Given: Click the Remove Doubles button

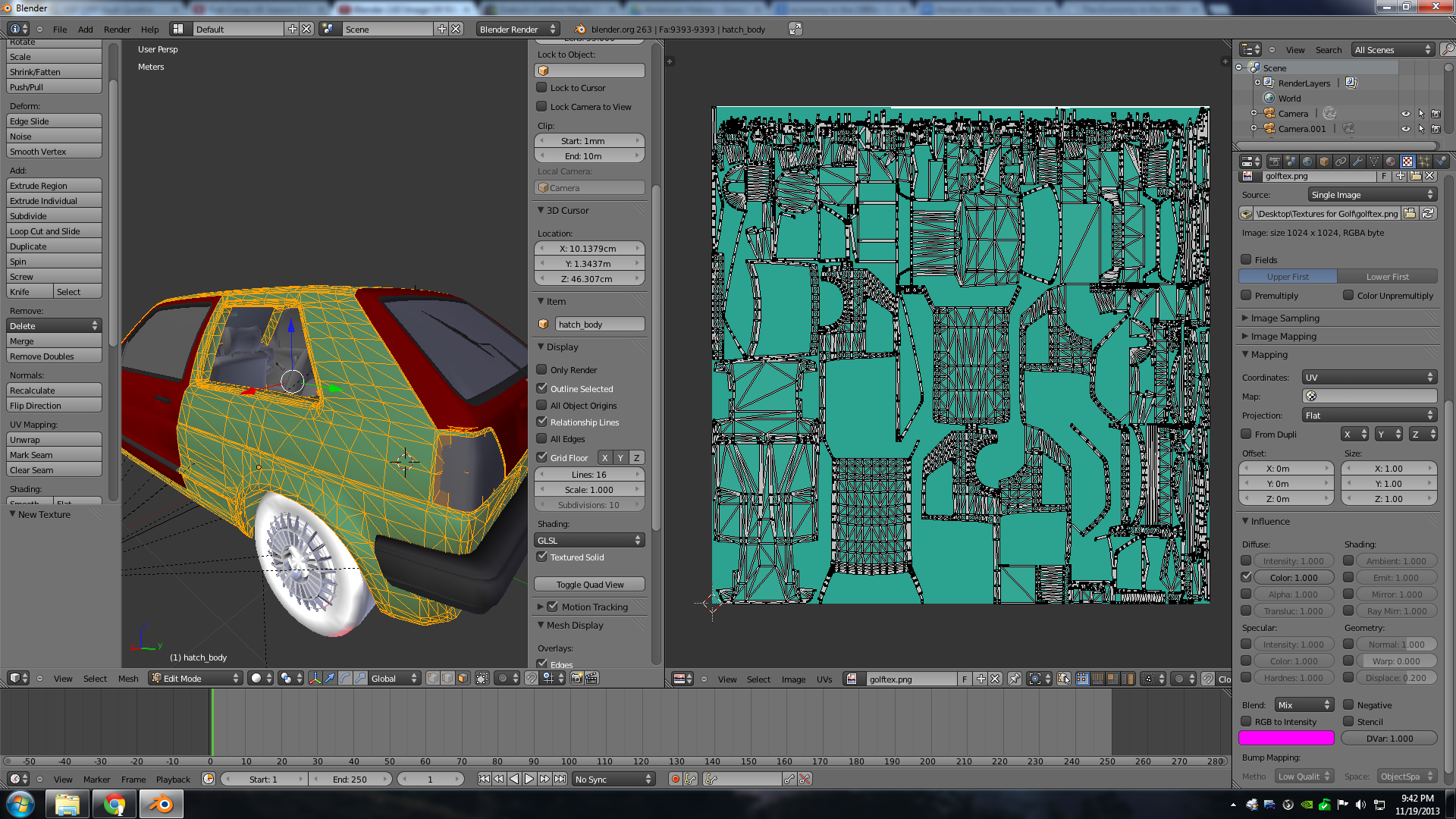Looking at the screenshot, I should coord(54,356).
